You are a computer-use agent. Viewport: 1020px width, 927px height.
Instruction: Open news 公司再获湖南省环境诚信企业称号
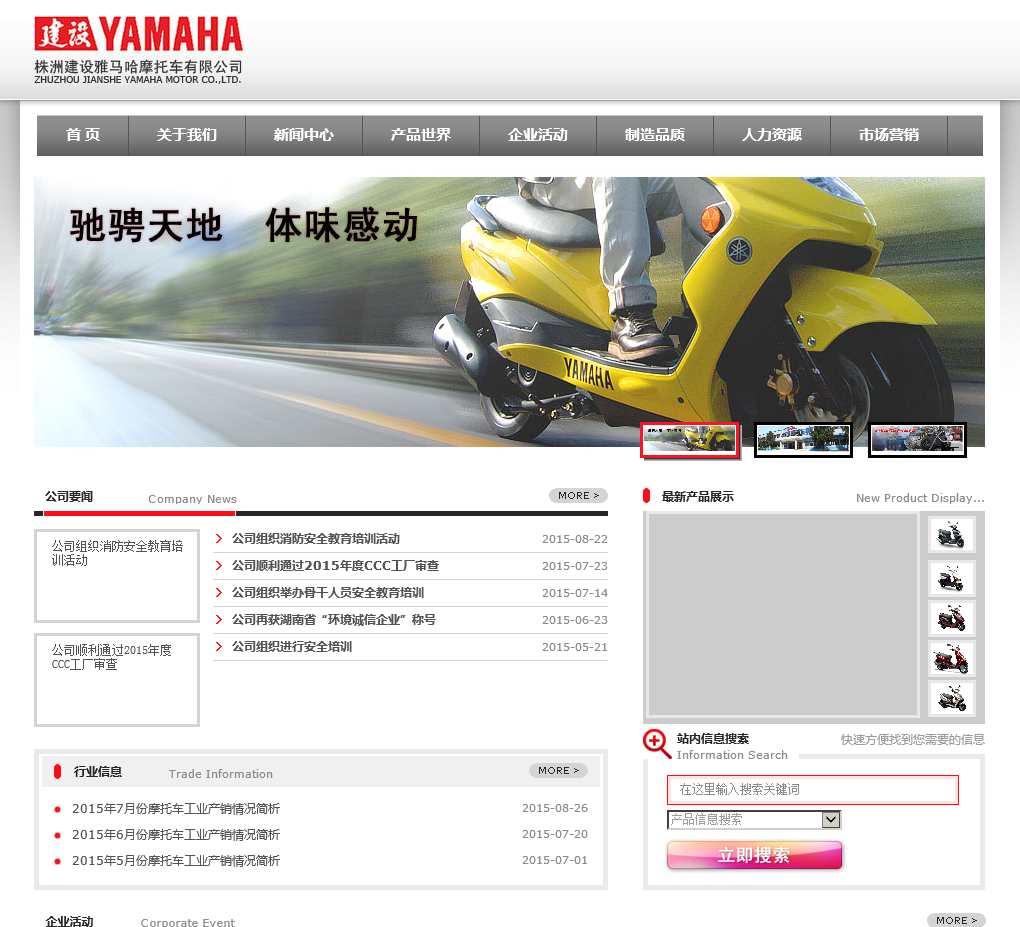coord(334,620)
